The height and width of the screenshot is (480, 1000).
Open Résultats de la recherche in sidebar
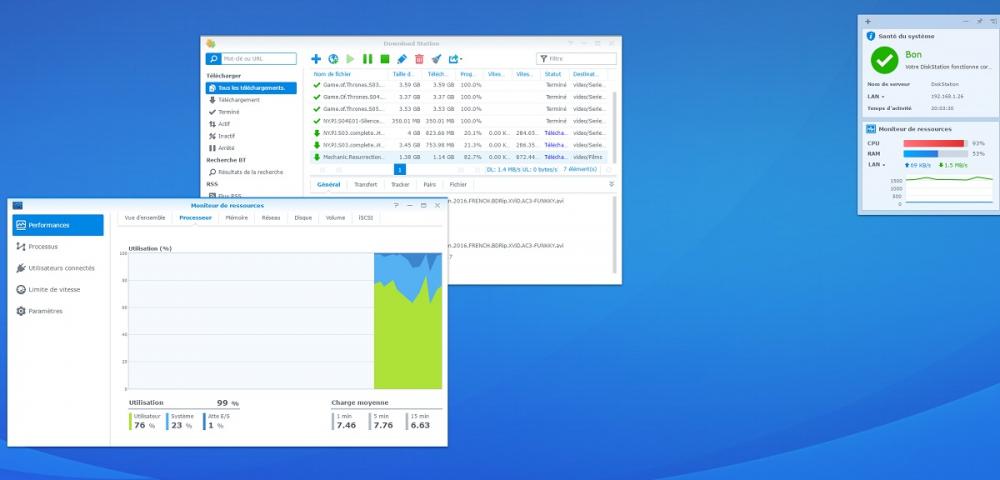(x=246, y=172)
